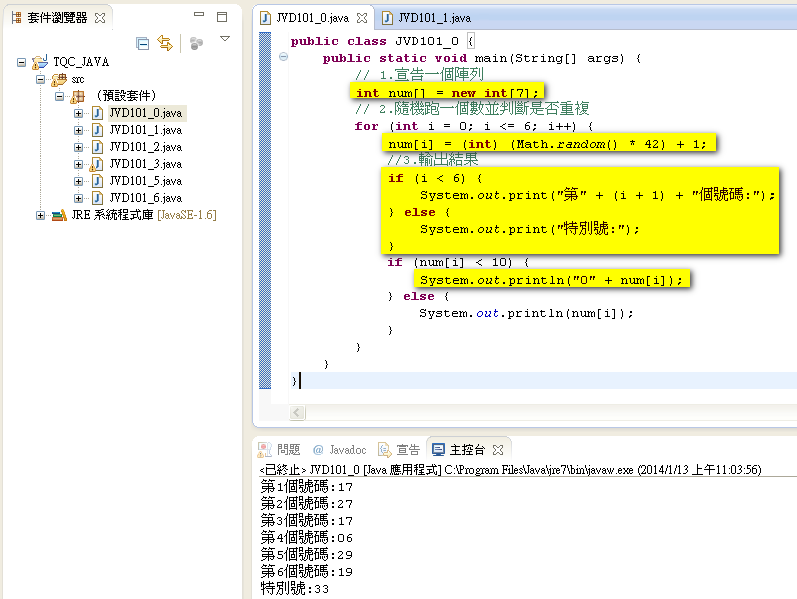Expand JVD101_5.java tree node
The image size is (797, 599).
click(78, 181)
